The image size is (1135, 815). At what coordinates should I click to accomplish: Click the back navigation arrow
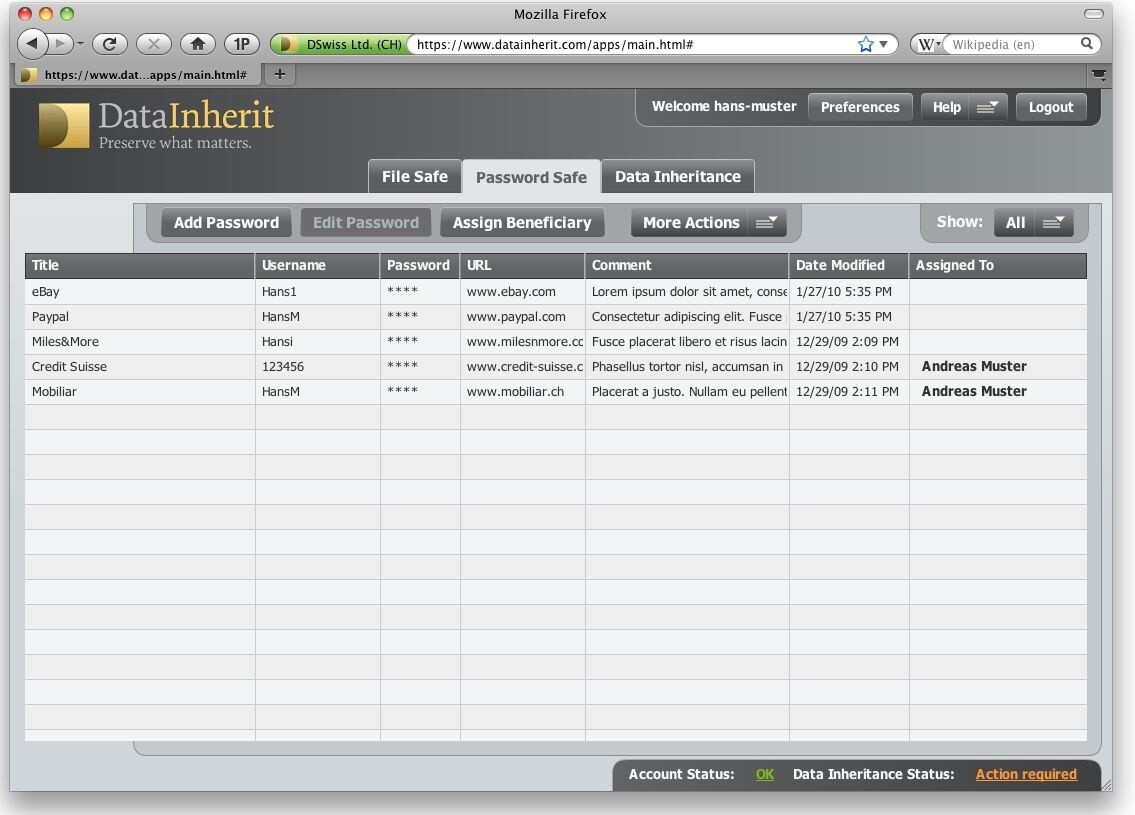coord(32,44)
